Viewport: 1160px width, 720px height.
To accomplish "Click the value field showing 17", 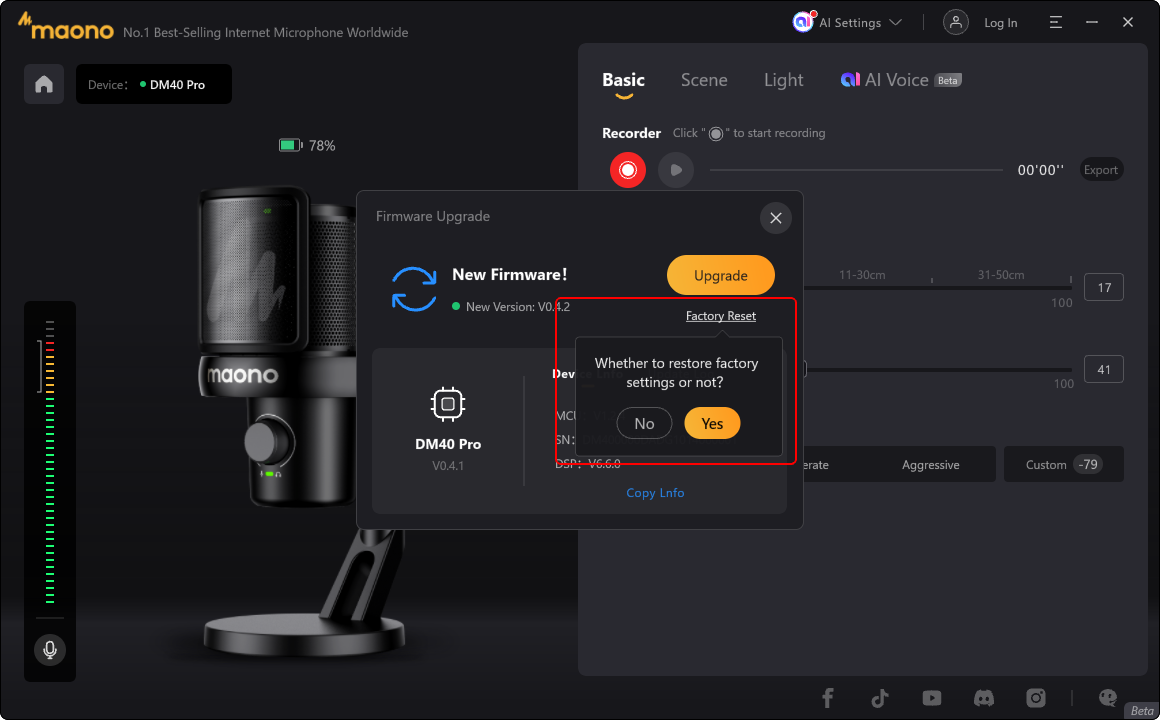I will click(x=1104, y=287).
